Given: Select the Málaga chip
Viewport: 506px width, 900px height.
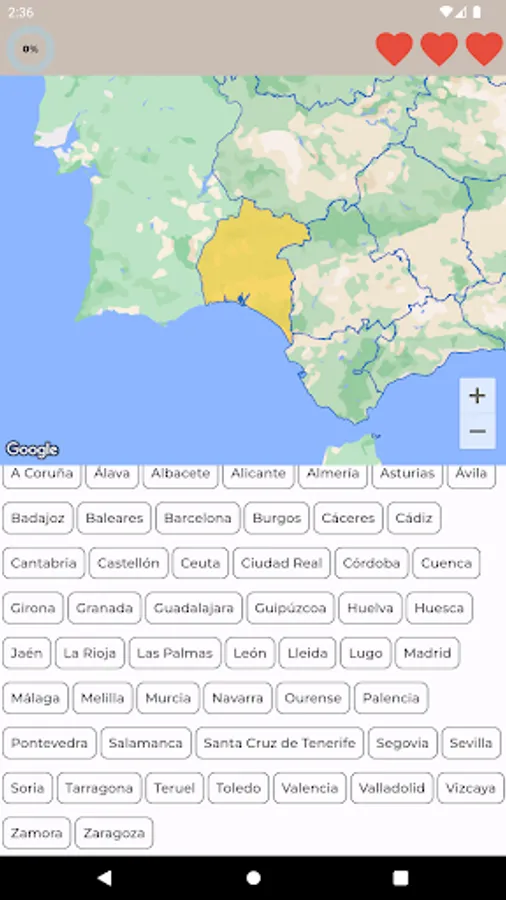Looking at the screenshot, I should pyautogui.click(x=35, y=699).
